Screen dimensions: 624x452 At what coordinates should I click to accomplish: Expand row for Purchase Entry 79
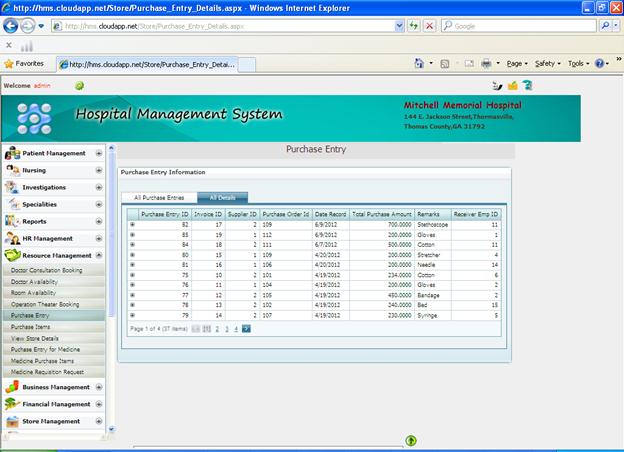point(132,315)
